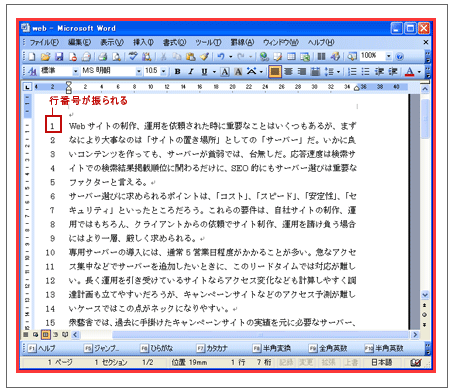450x391 pixels.
Task: Open the 罫線(A) menu
Action: point(242,42)
